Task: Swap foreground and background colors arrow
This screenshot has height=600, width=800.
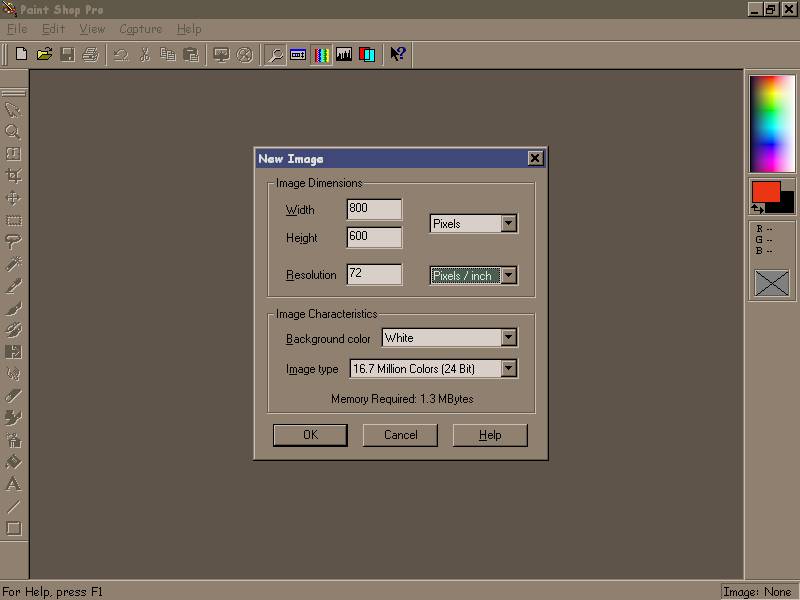Action: [757, 208]
